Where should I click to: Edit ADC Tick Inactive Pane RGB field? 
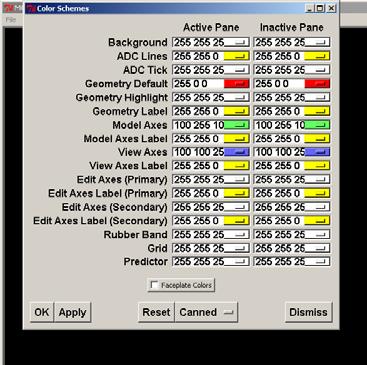coord(279,70)
